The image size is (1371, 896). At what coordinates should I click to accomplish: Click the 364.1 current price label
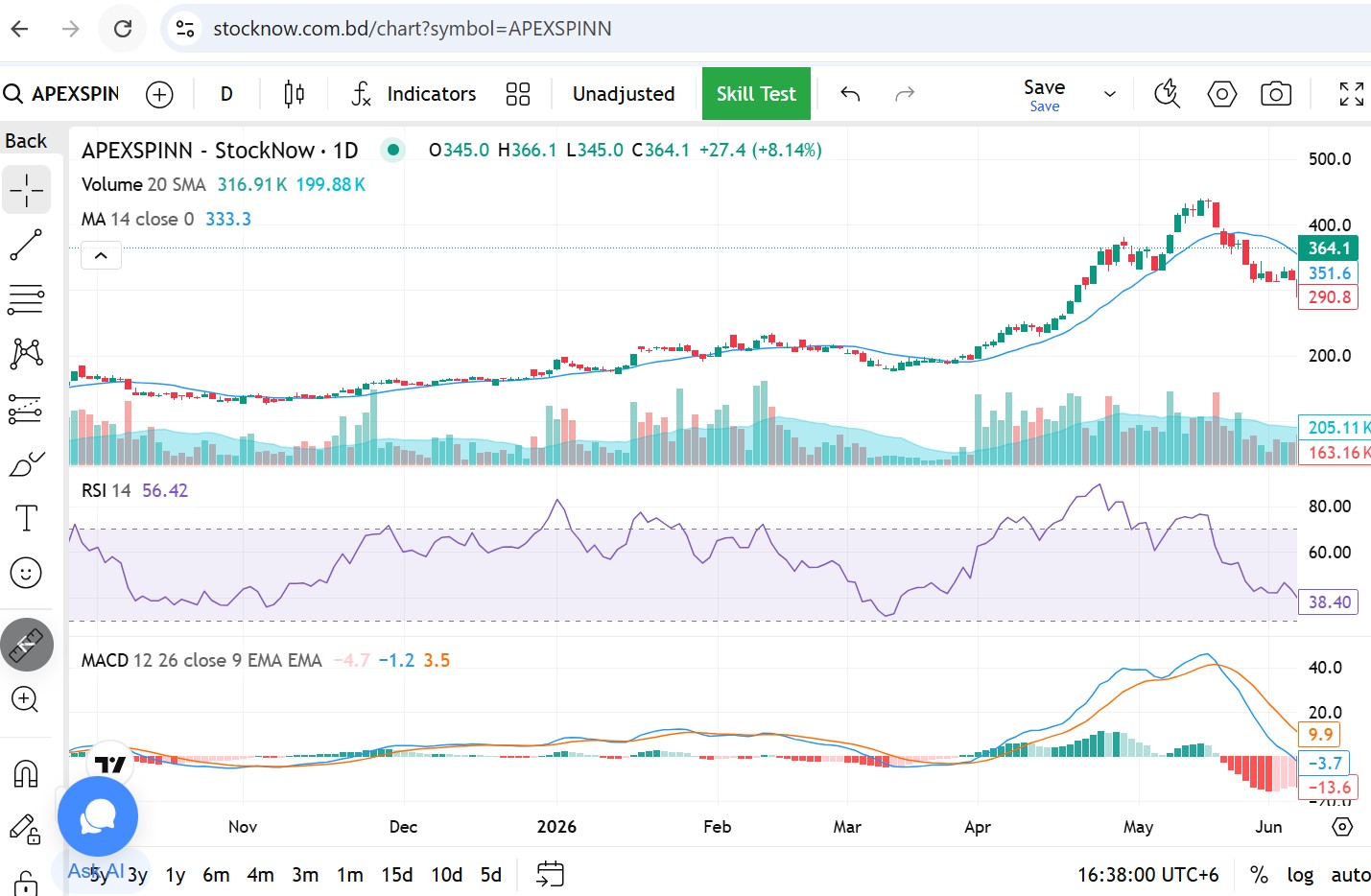(x=1329, y=248)
